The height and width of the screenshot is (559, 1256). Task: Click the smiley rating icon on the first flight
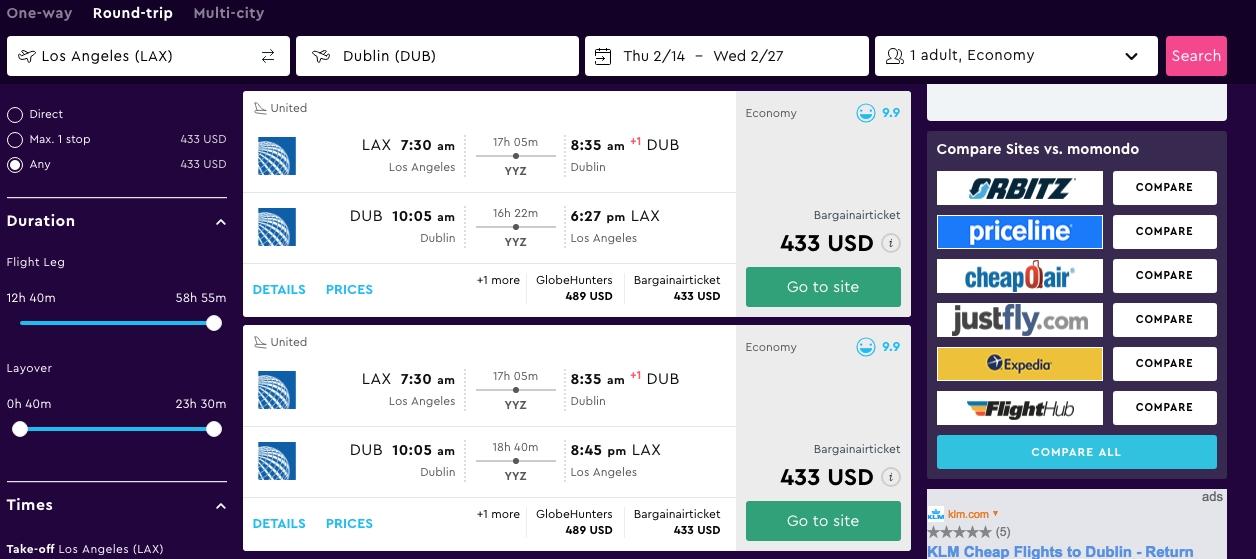coord(865,113)
